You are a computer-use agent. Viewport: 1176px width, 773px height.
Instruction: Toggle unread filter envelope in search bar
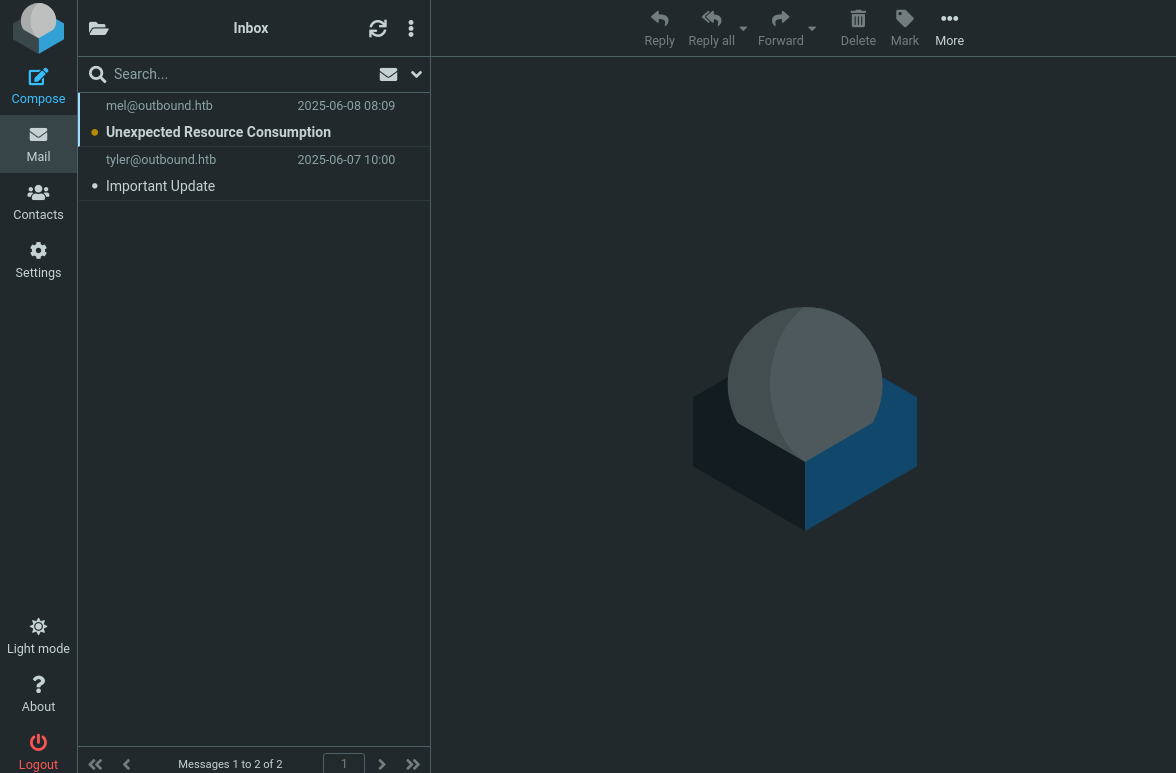point(388,74)
